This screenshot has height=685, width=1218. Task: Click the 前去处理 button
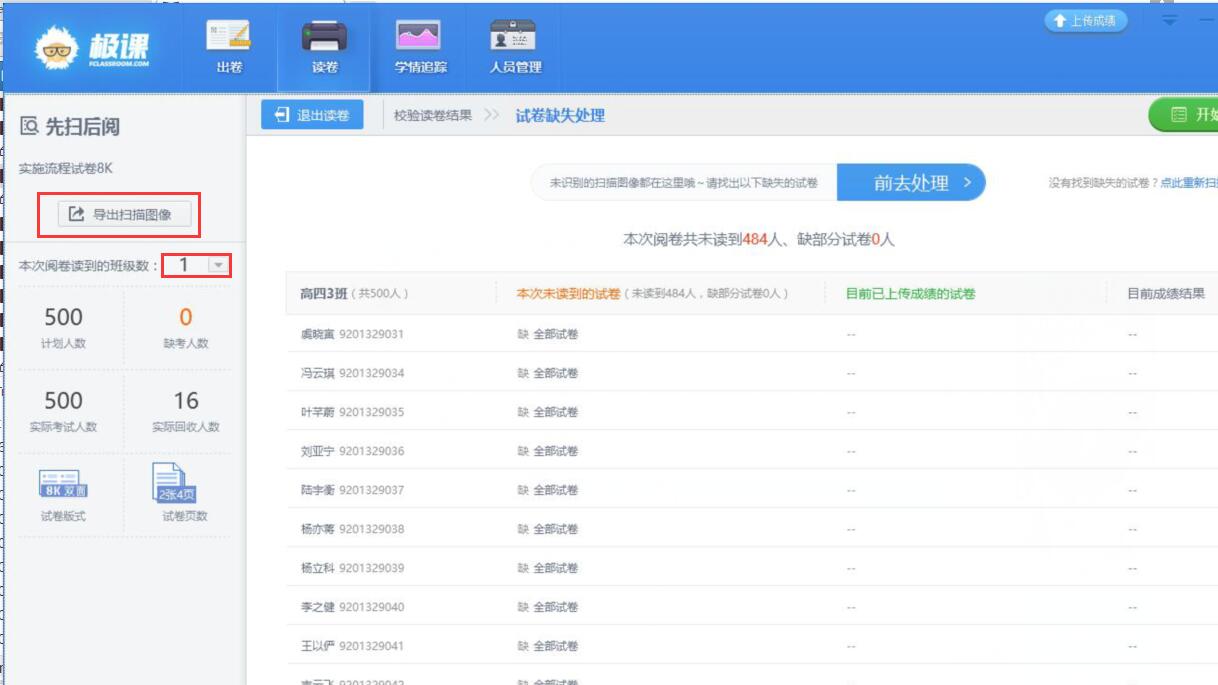[x=911, y=183]
